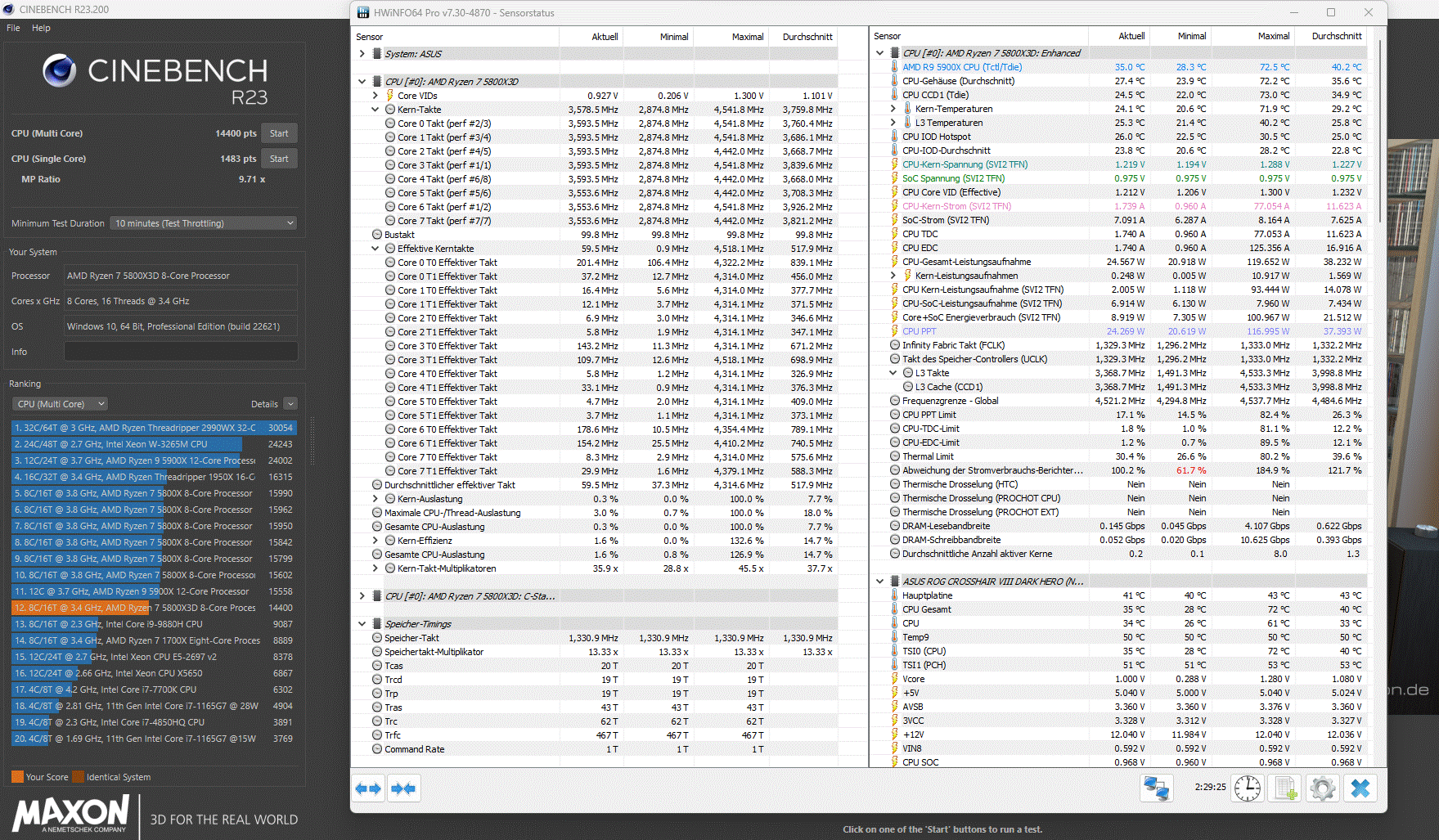Click the clock icon beside Bustakt
This screenshot has height=840, width=1439.
click(377, 235)
